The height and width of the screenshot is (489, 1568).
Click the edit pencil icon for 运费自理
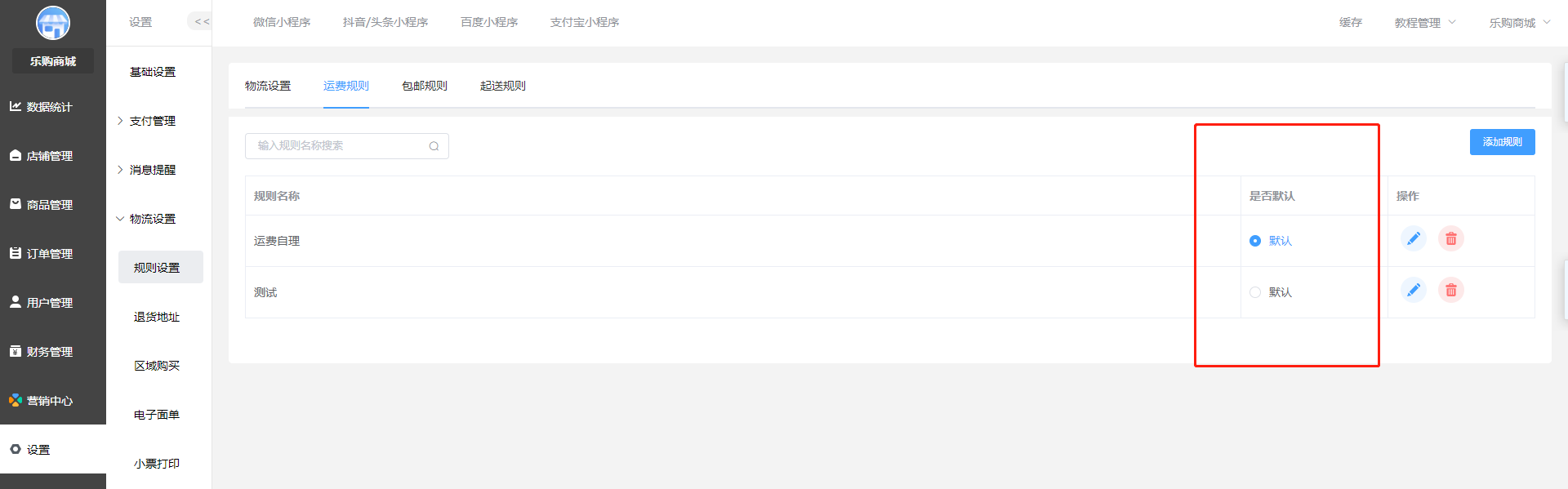coord(1413,238)
